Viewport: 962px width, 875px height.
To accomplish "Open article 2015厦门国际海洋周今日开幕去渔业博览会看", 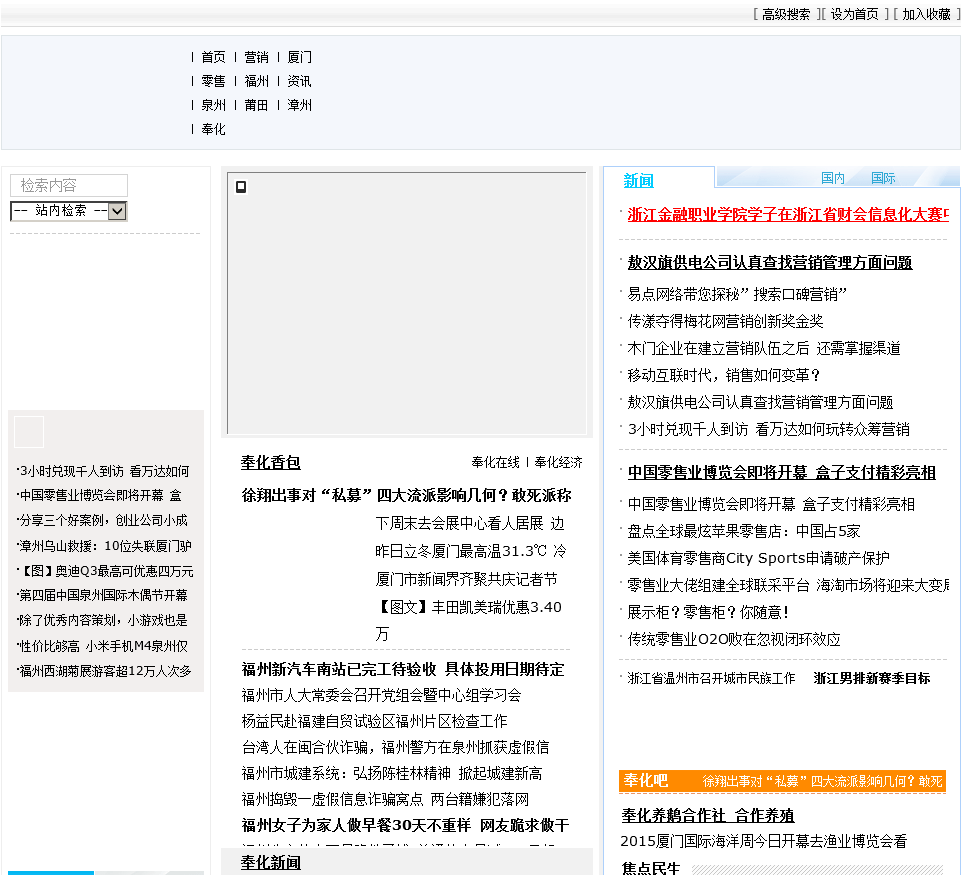I will pos(763,841).
